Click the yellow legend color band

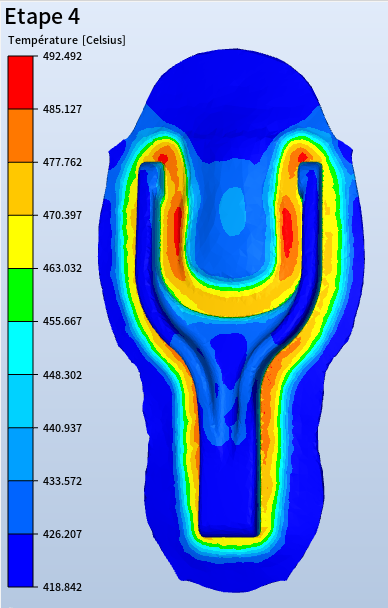point(21,242)
